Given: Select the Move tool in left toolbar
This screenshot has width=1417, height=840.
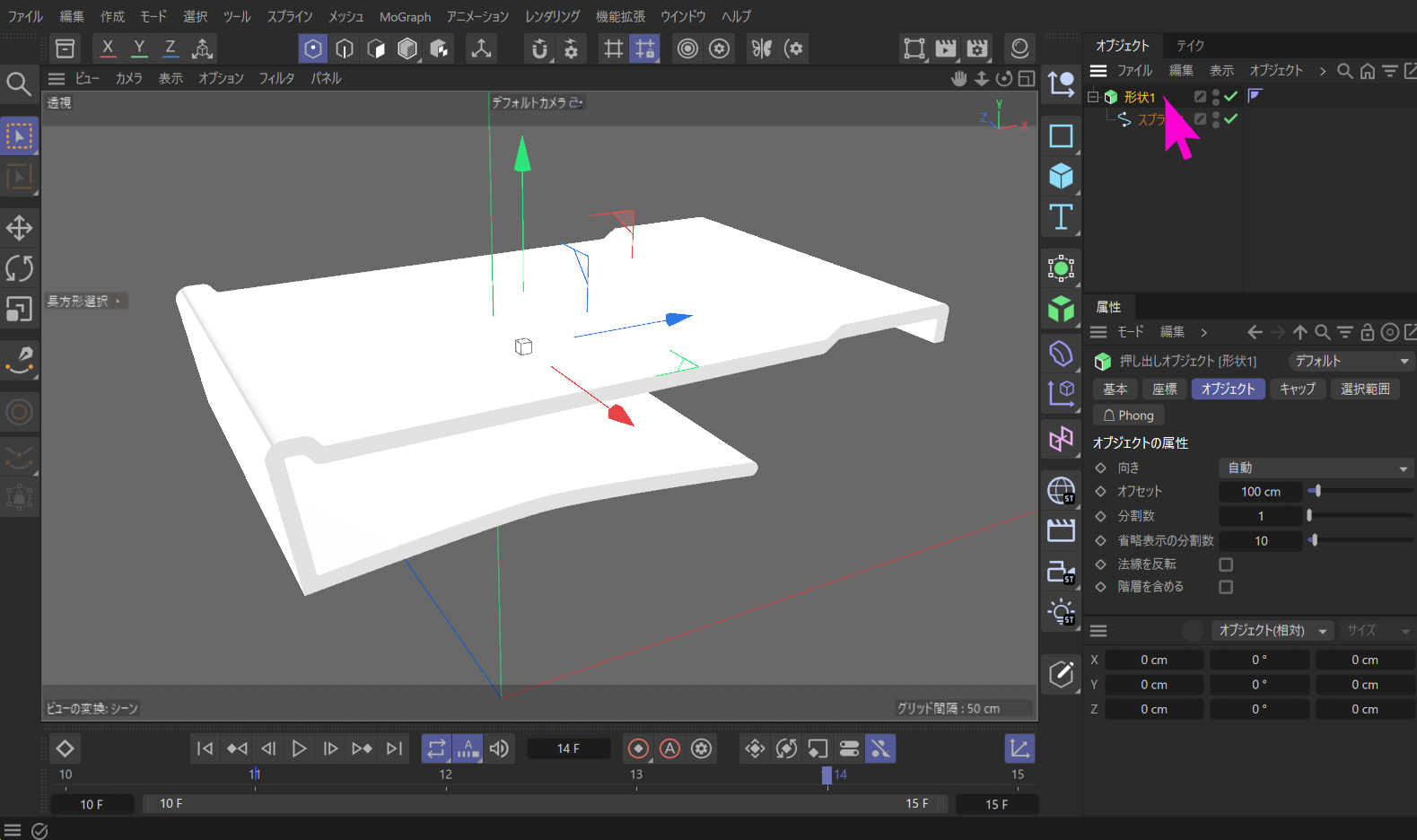Looking at the screenshot, I should (x=19, y=228).
